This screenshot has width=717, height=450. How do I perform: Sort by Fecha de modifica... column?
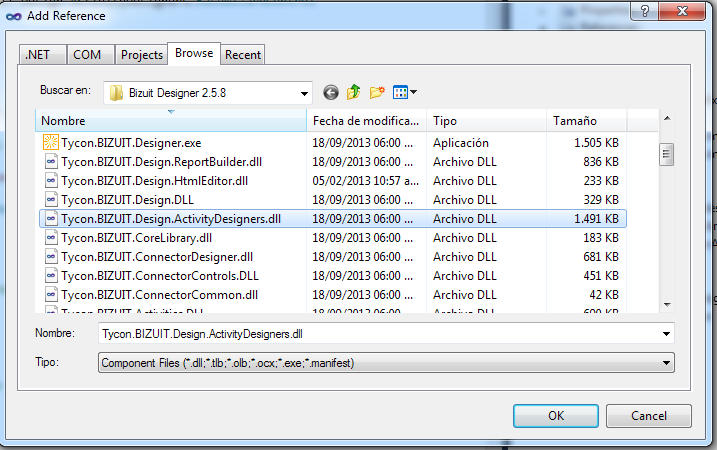tap(366, 121)
